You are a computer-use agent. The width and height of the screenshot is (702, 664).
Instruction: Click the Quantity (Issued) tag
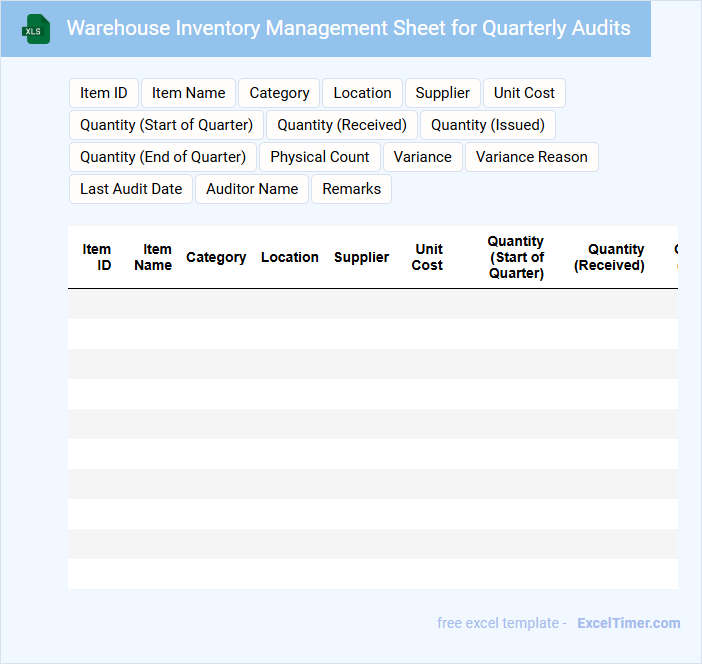[x=488, y=125]
